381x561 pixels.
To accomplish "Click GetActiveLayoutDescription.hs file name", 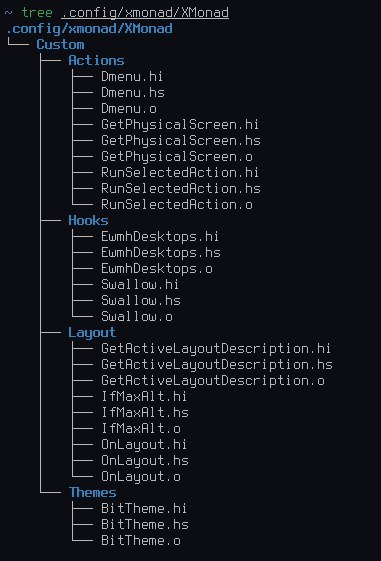I will (217, 365).
